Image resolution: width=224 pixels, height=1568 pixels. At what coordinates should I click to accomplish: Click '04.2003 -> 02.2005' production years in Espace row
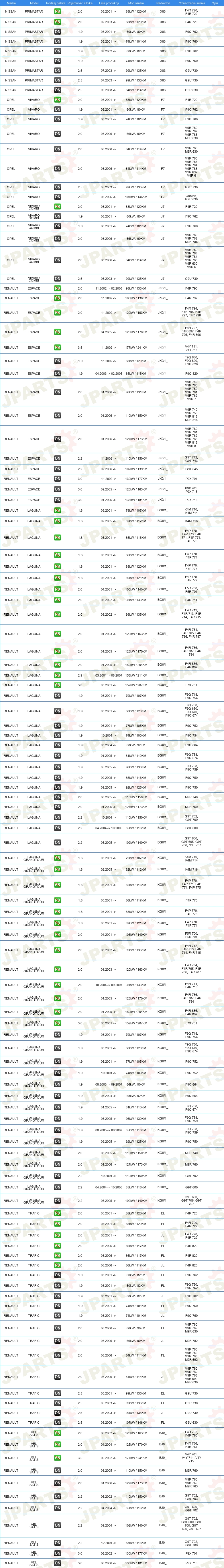pyautogui.click(x=109, y=374)
